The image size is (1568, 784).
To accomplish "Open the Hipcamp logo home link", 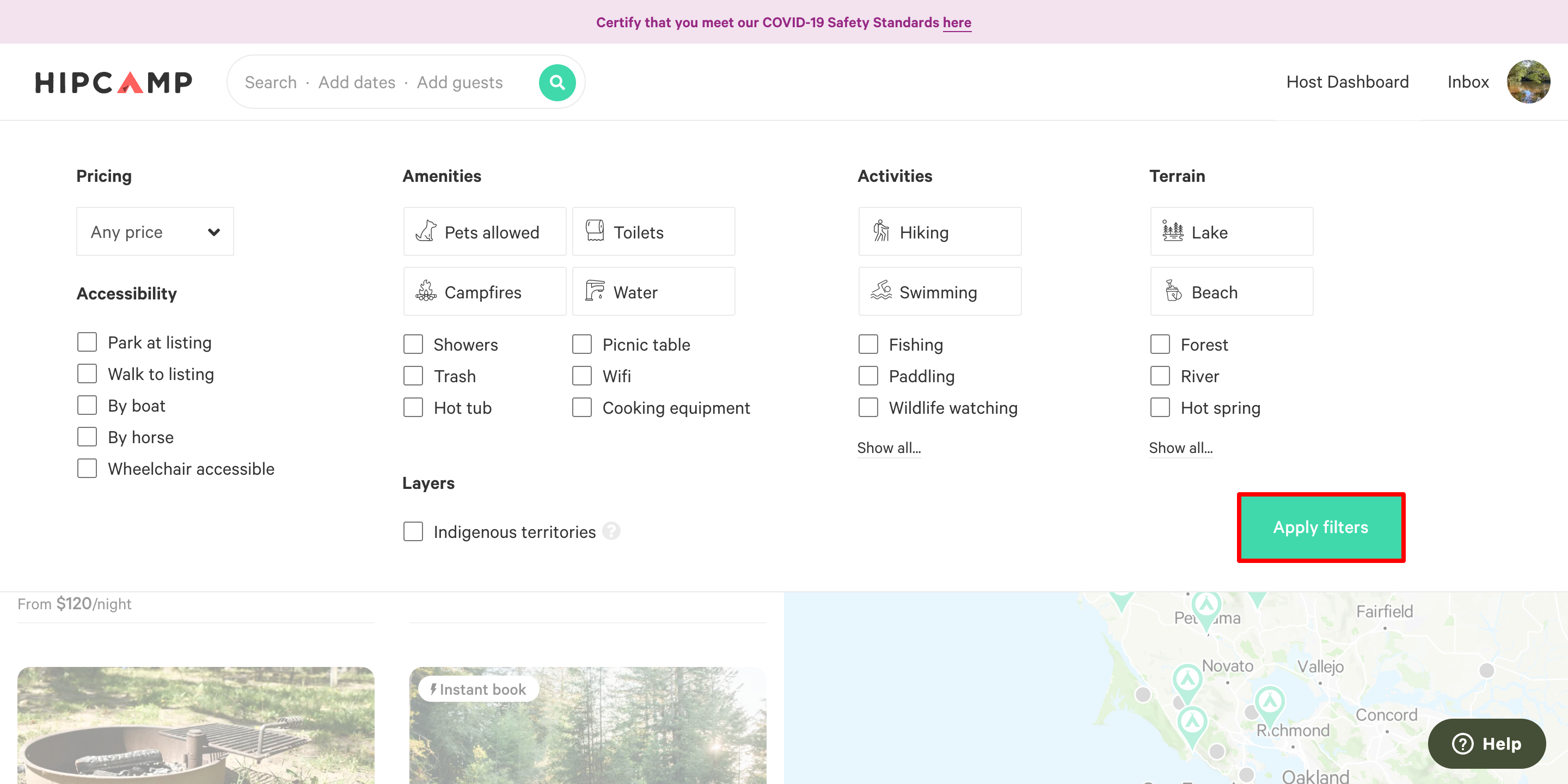I will [x=114, y=82].
